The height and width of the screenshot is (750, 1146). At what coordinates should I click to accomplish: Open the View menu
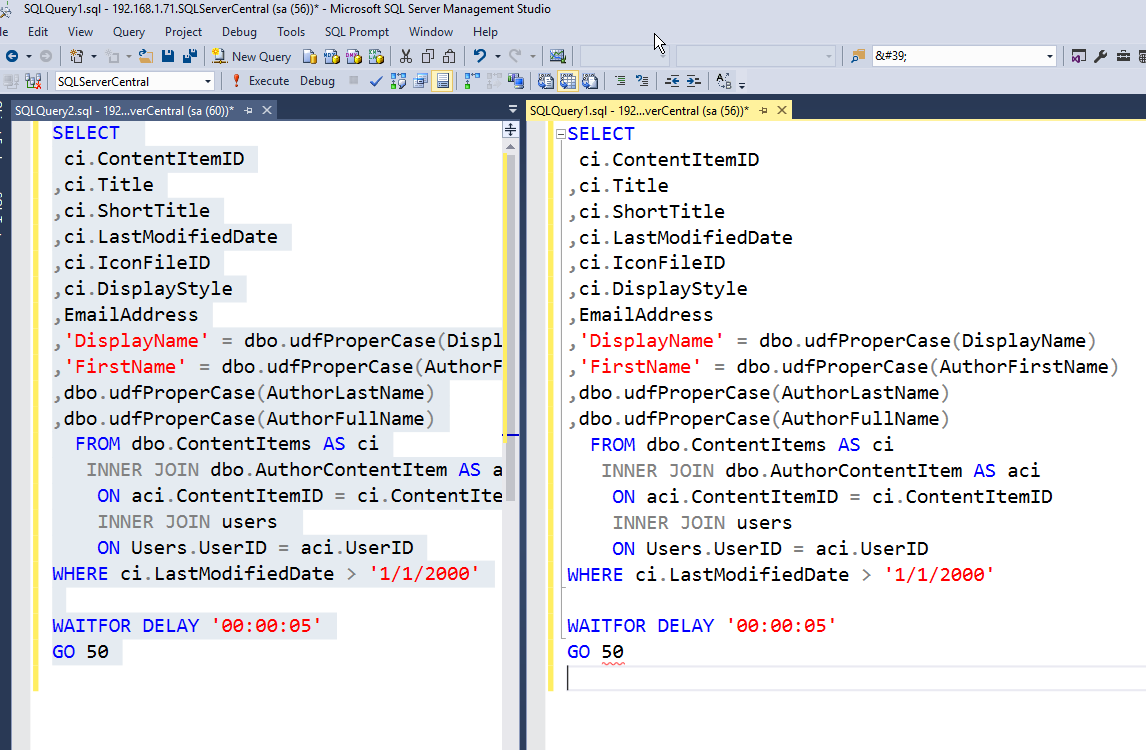point(80,31)
